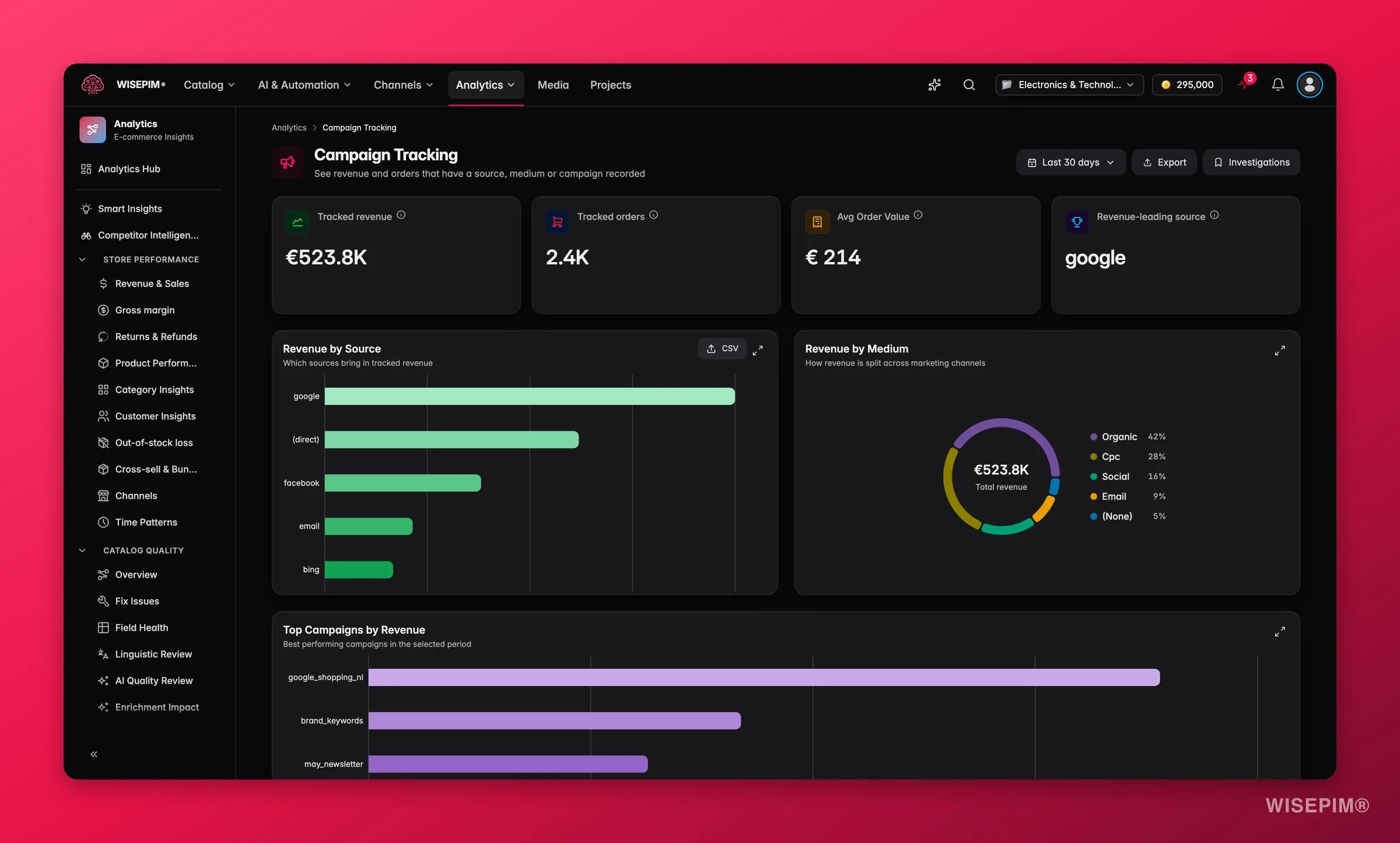Click the Export button
The height and width of the screenshot is (843, 1400).
(x=1164, y=162)
